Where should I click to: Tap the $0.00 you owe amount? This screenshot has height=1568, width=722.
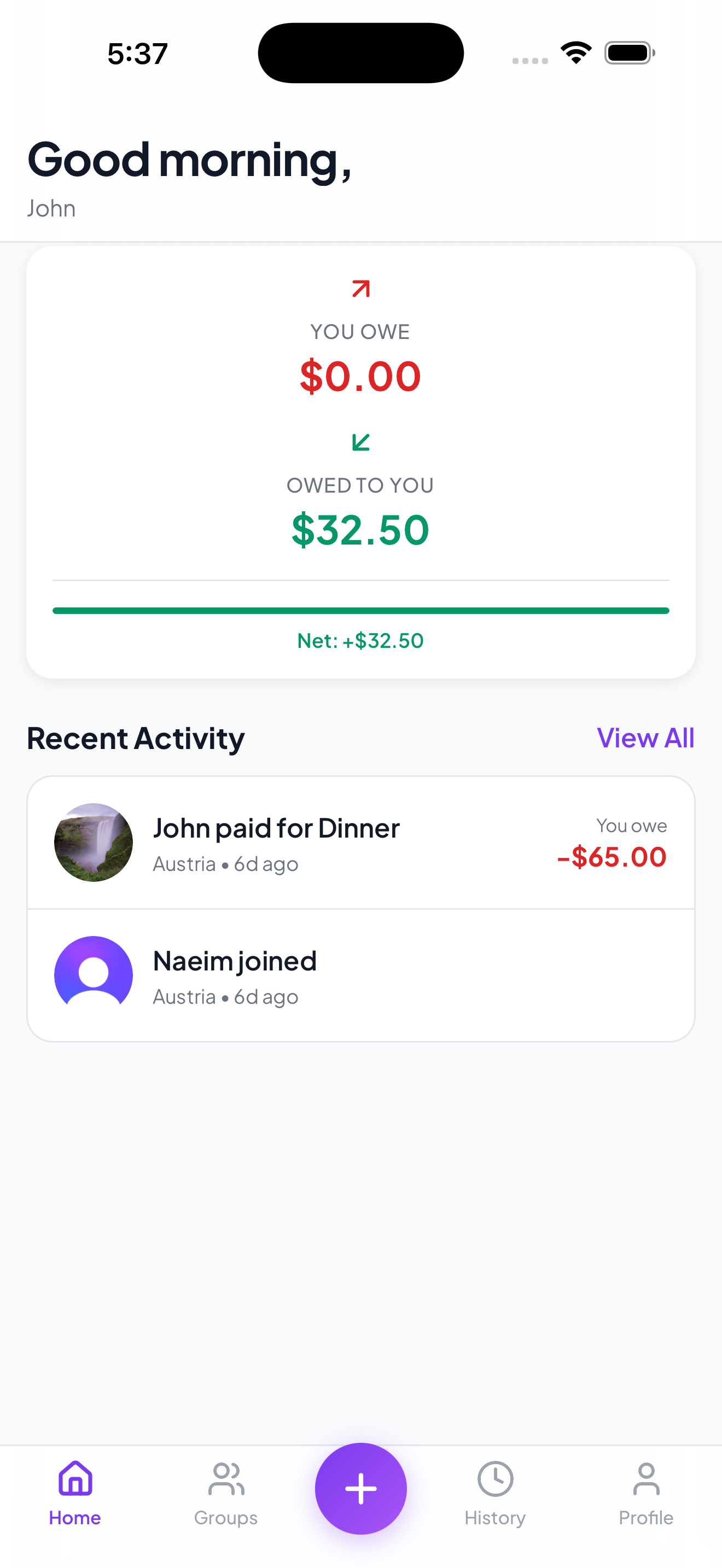360,376
